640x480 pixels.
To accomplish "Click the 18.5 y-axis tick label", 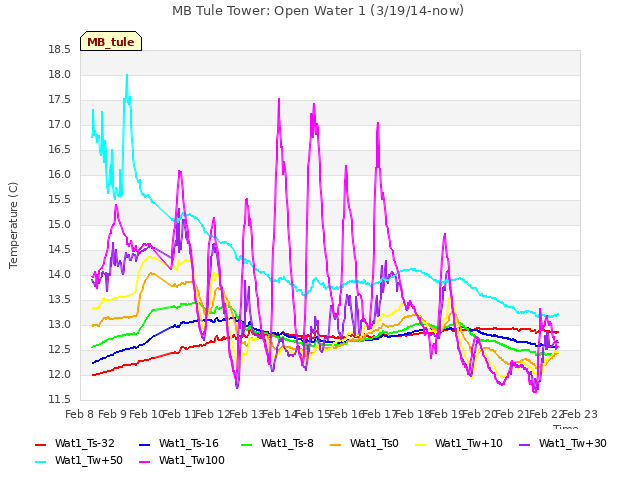I will pyautogui.click(x=60, y=50).
